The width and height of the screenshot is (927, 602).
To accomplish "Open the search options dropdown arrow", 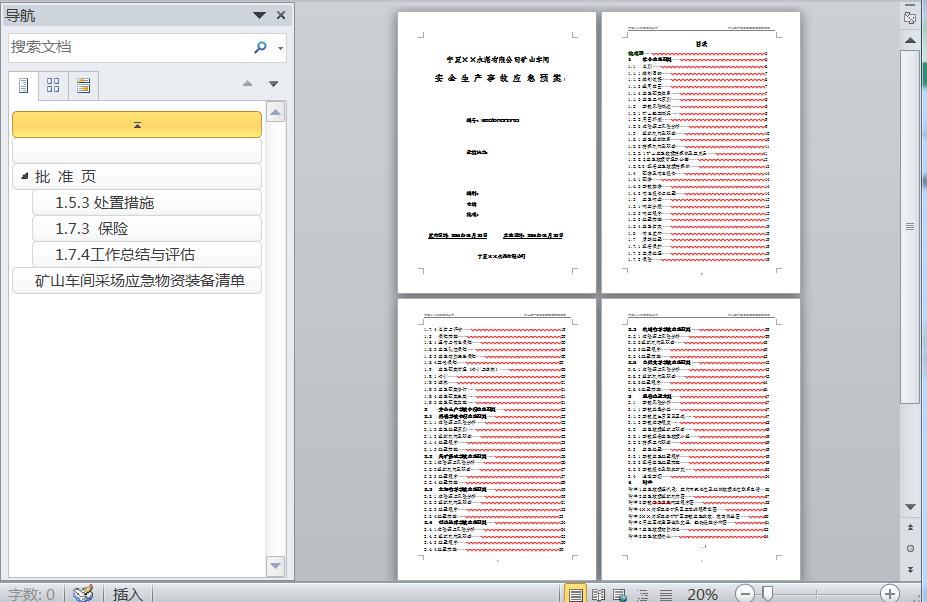I will click(x=281, y=48).
